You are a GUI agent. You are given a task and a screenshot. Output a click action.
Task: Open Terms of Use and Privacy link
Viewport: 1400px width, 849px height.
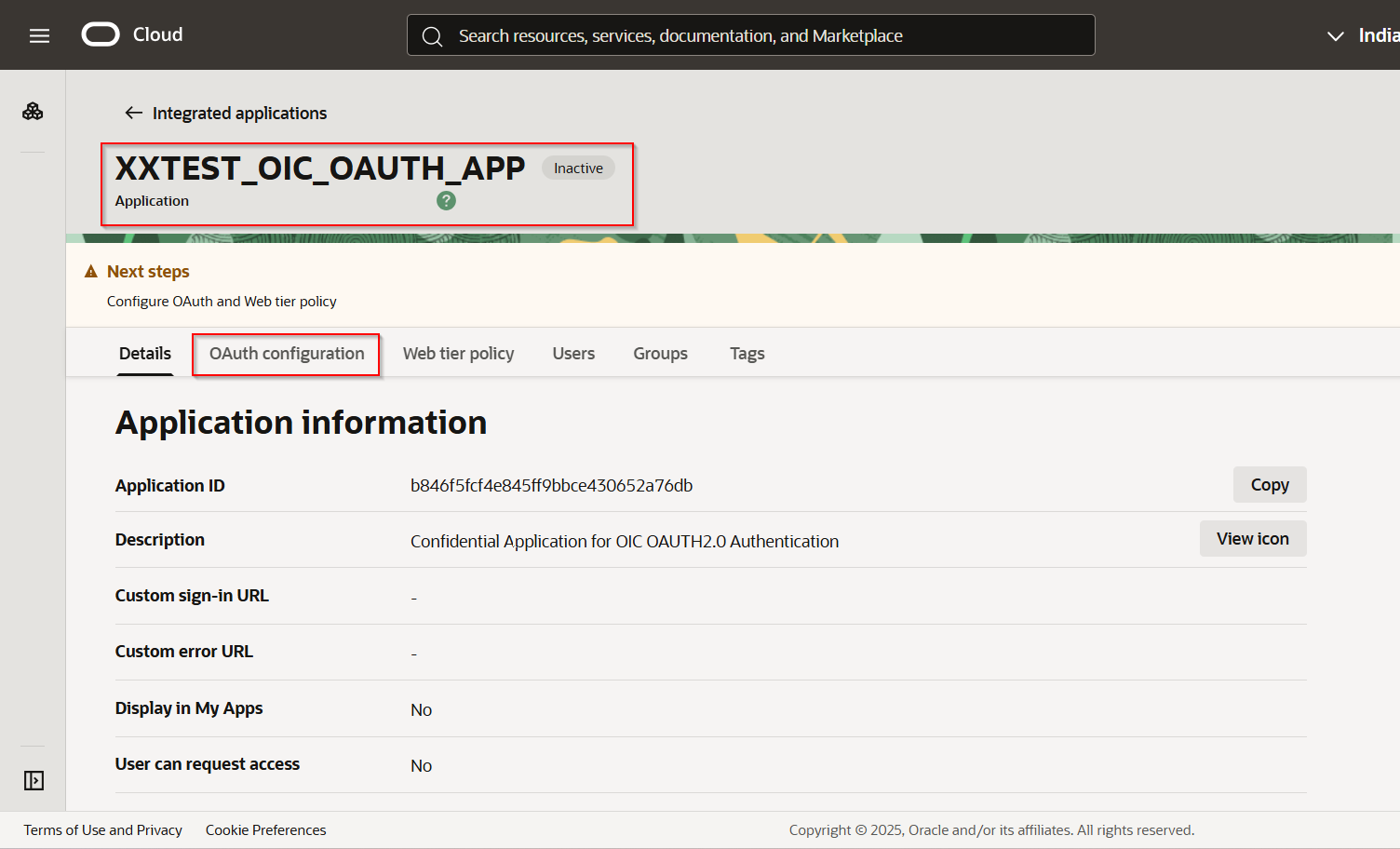102,830
